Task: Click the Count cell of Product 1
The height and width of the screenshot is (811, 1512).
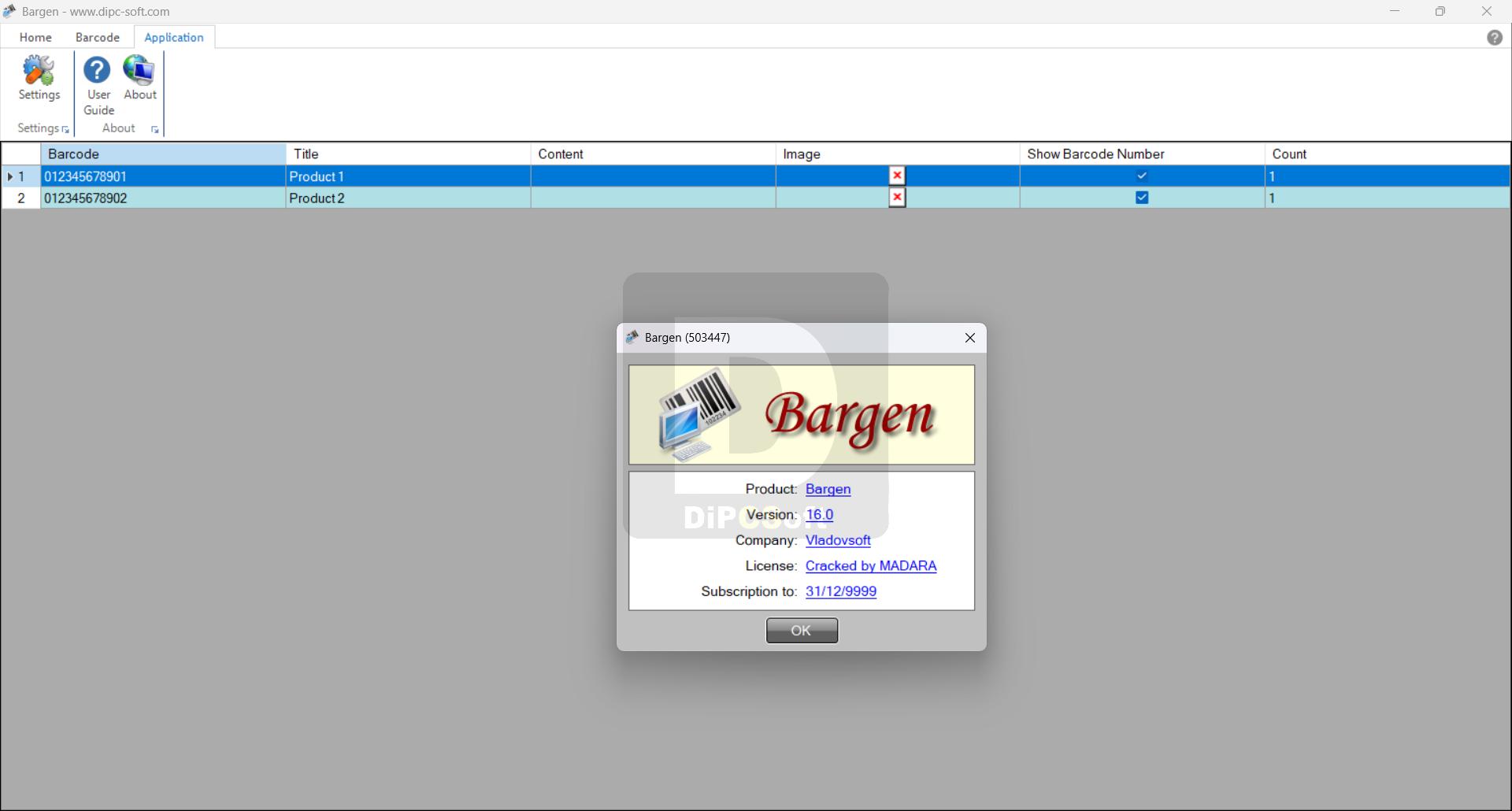Action: click(1388, 176)
